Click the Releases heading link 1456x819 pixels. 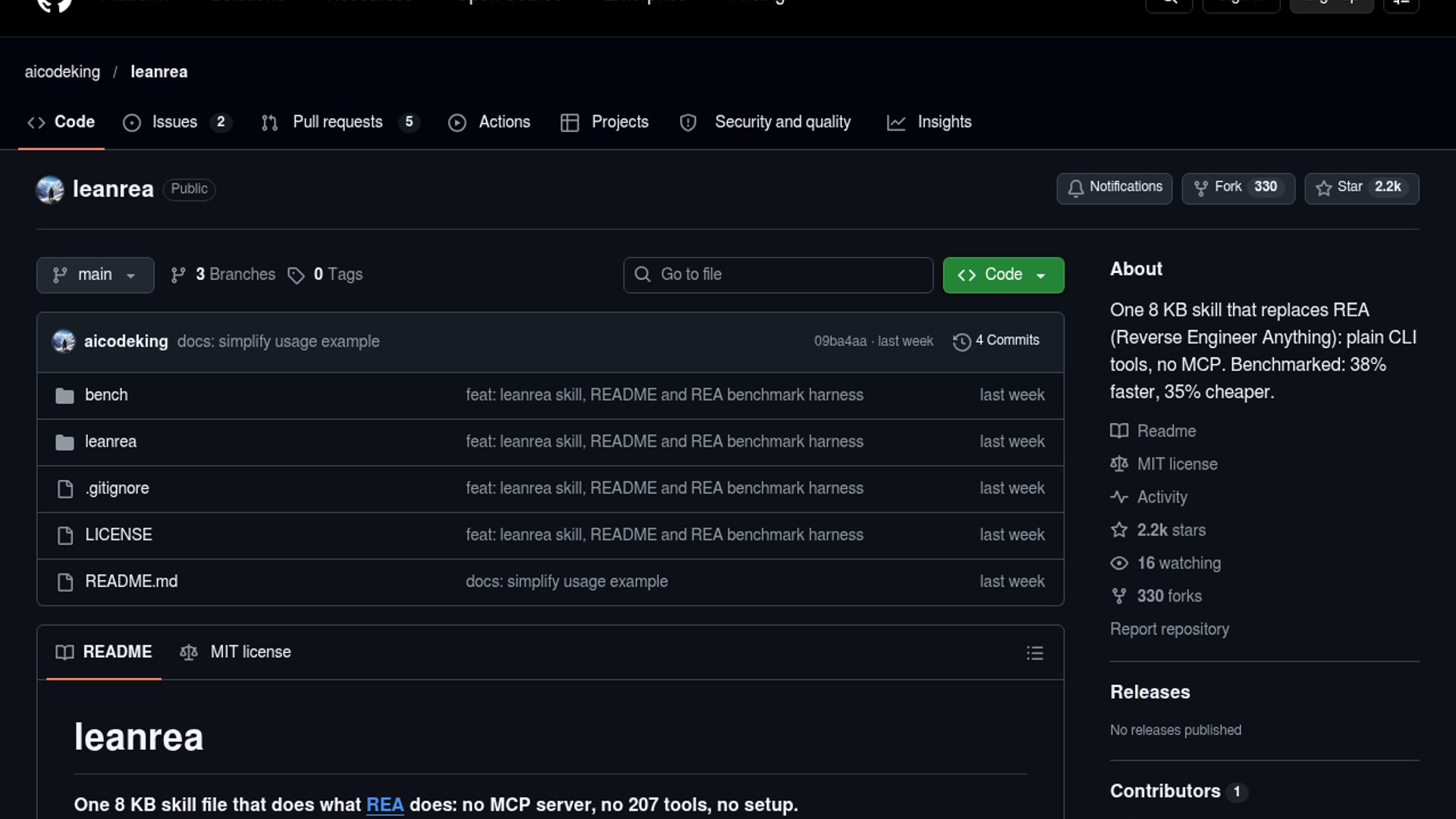point(1150,692)
